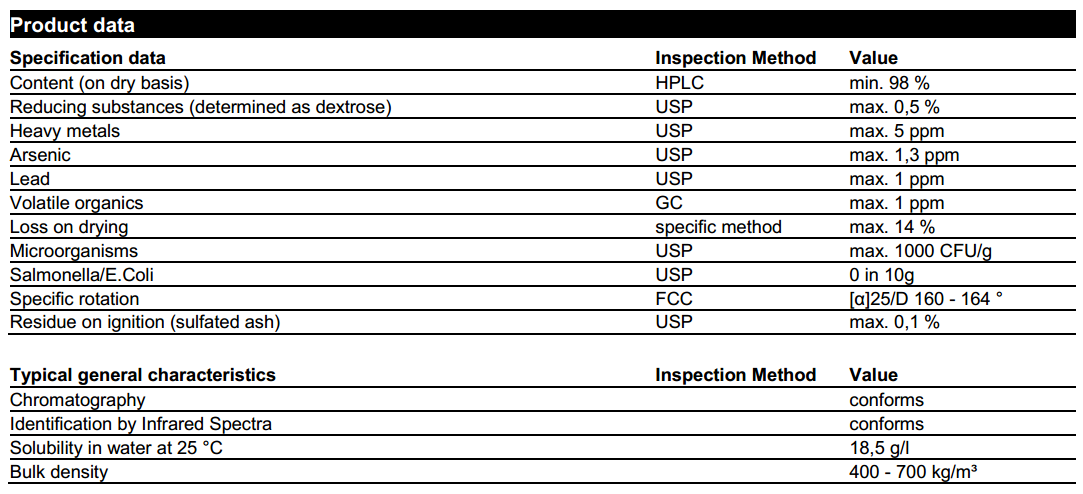This screenshot has height=494, width=1083.
Task: Click the 'Specification data' column heading
Action: [88, 58]
